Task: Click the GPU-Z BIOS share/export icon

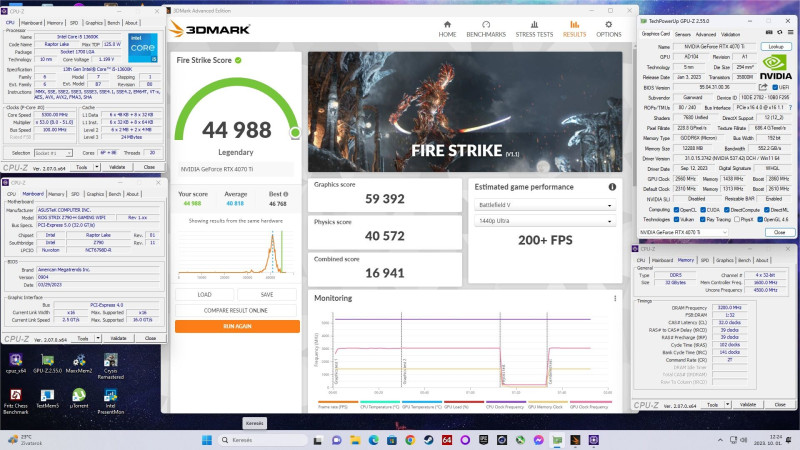Action: coord(763,87)
